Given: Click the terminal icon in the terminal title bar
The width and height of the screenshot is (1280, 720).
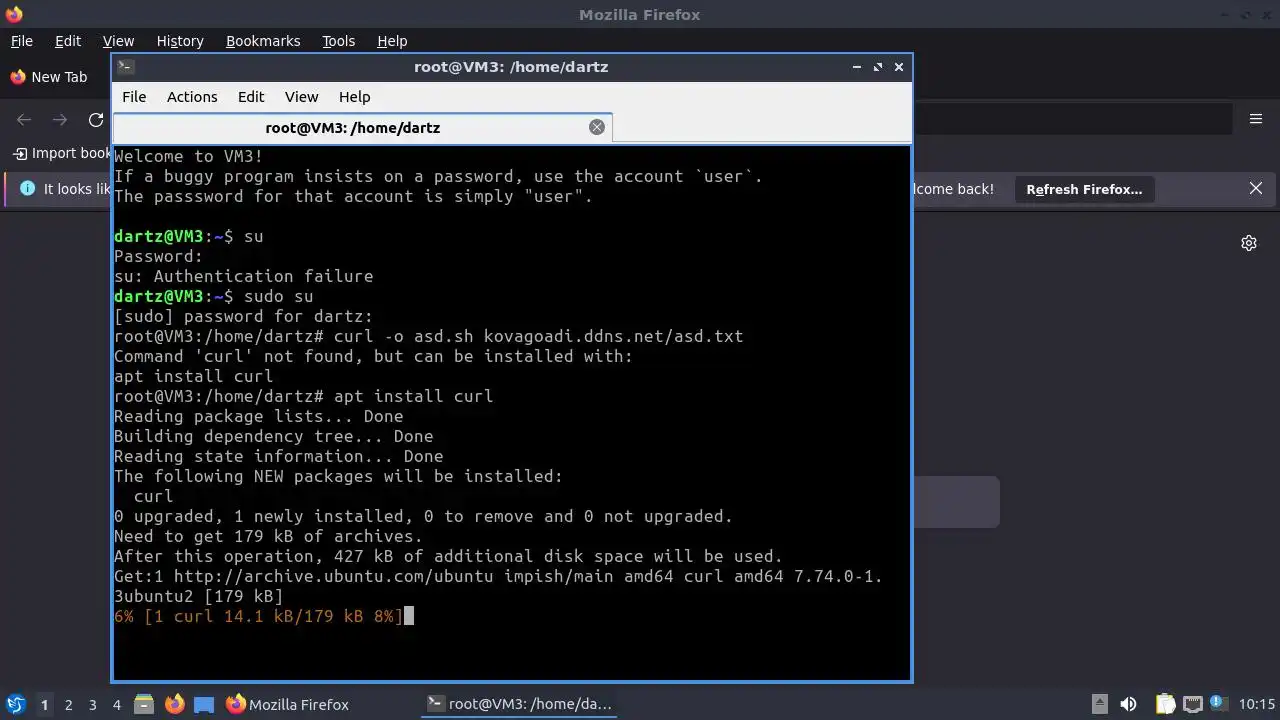Looking at the screenshot, I should click(x=125, y=67).
